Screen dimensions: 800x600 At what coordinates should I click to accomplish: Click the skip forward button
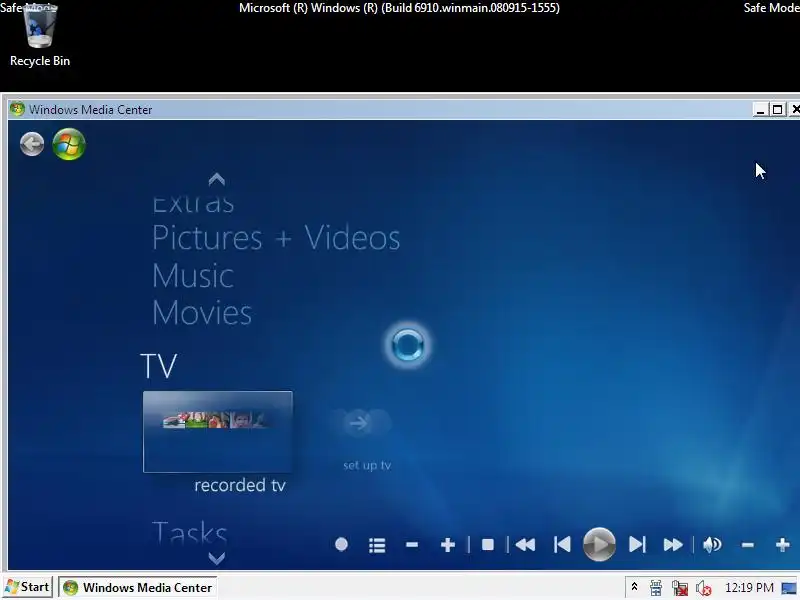[637, 545]
